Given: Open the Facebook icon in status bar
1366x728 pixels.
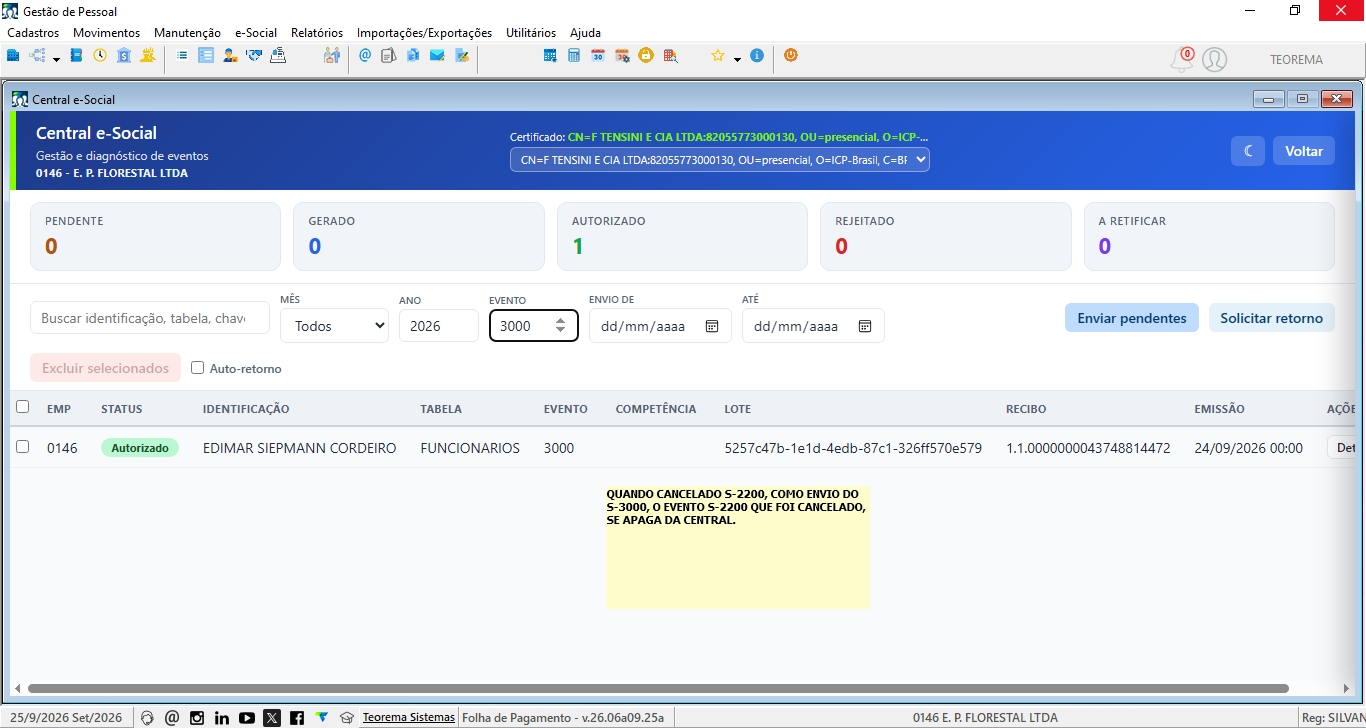Looking at the screenshot, I should point(297,718).
